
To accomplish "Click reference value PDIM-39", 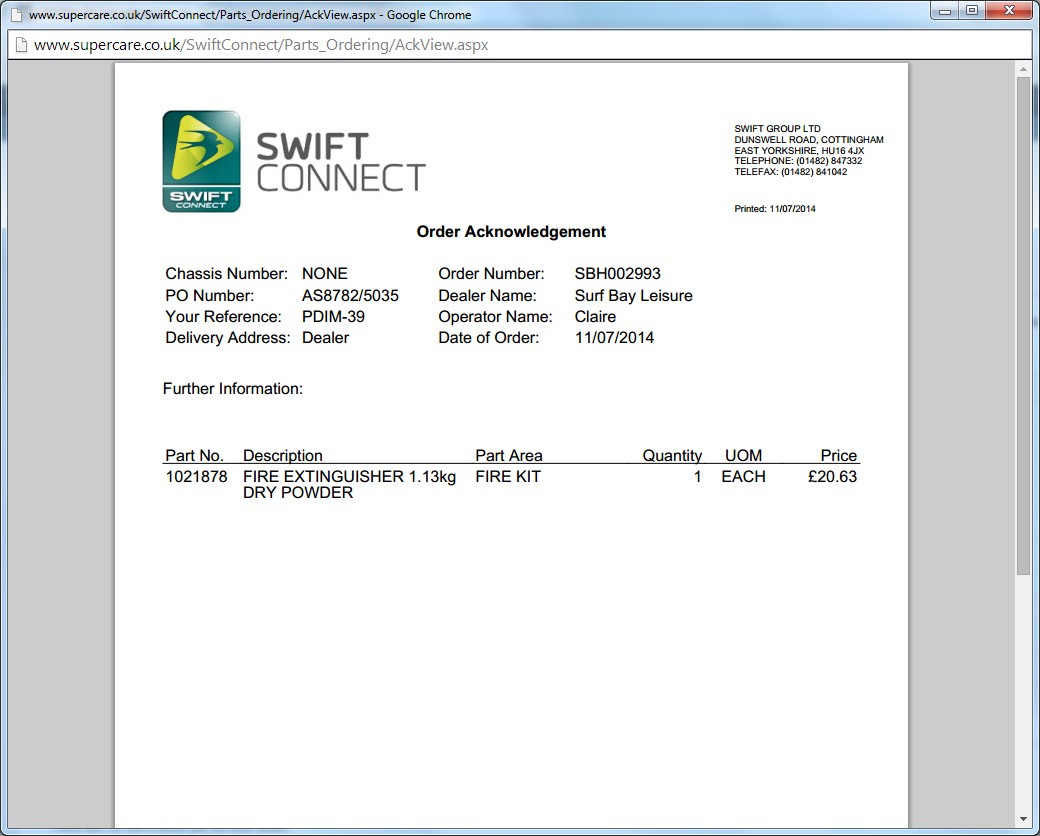I will pyautogui.click(x=333, y=316).
